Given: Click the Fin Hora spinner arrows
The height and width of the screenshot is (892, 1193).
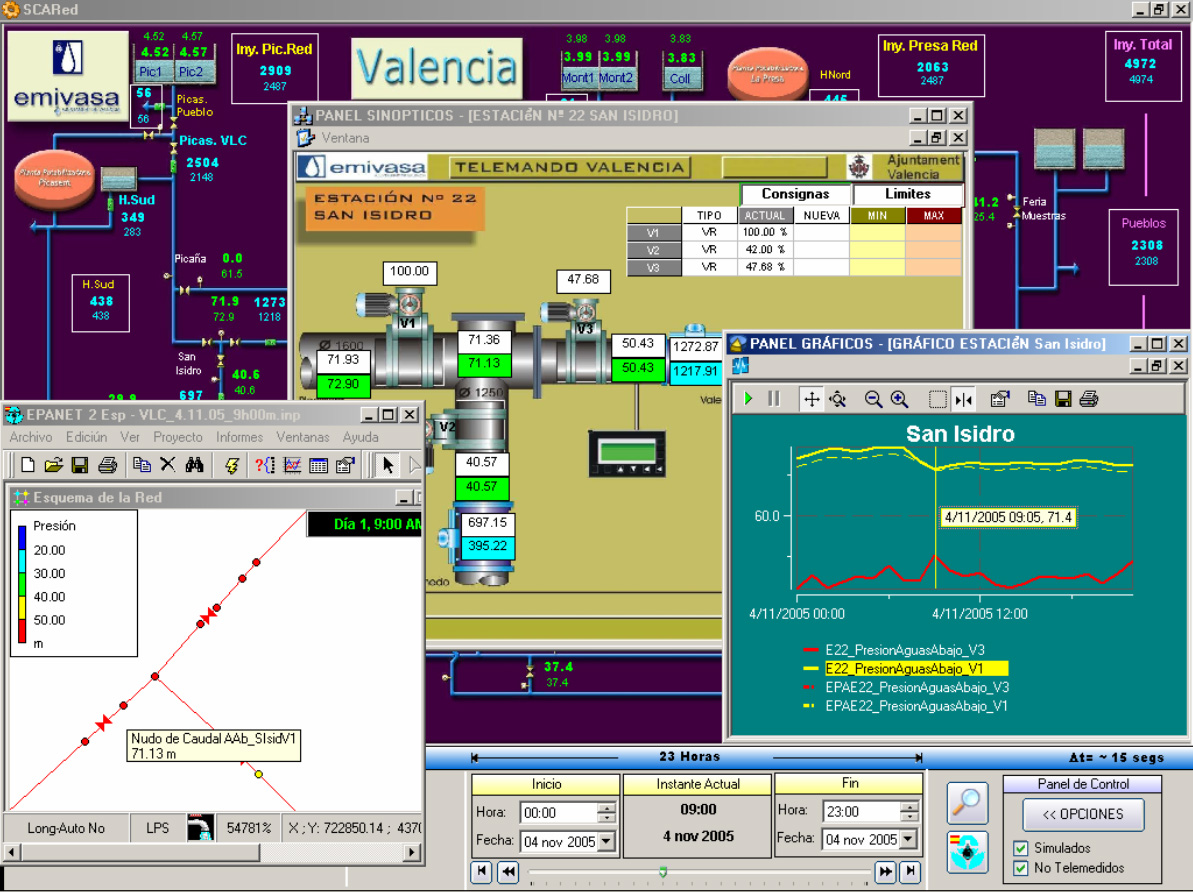Looking at the screenshot, I should [908, 811].
